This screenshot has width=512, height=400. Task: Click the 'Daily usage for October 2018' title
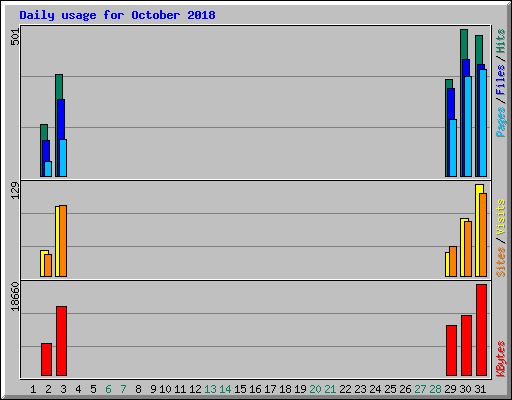[117, 15]
